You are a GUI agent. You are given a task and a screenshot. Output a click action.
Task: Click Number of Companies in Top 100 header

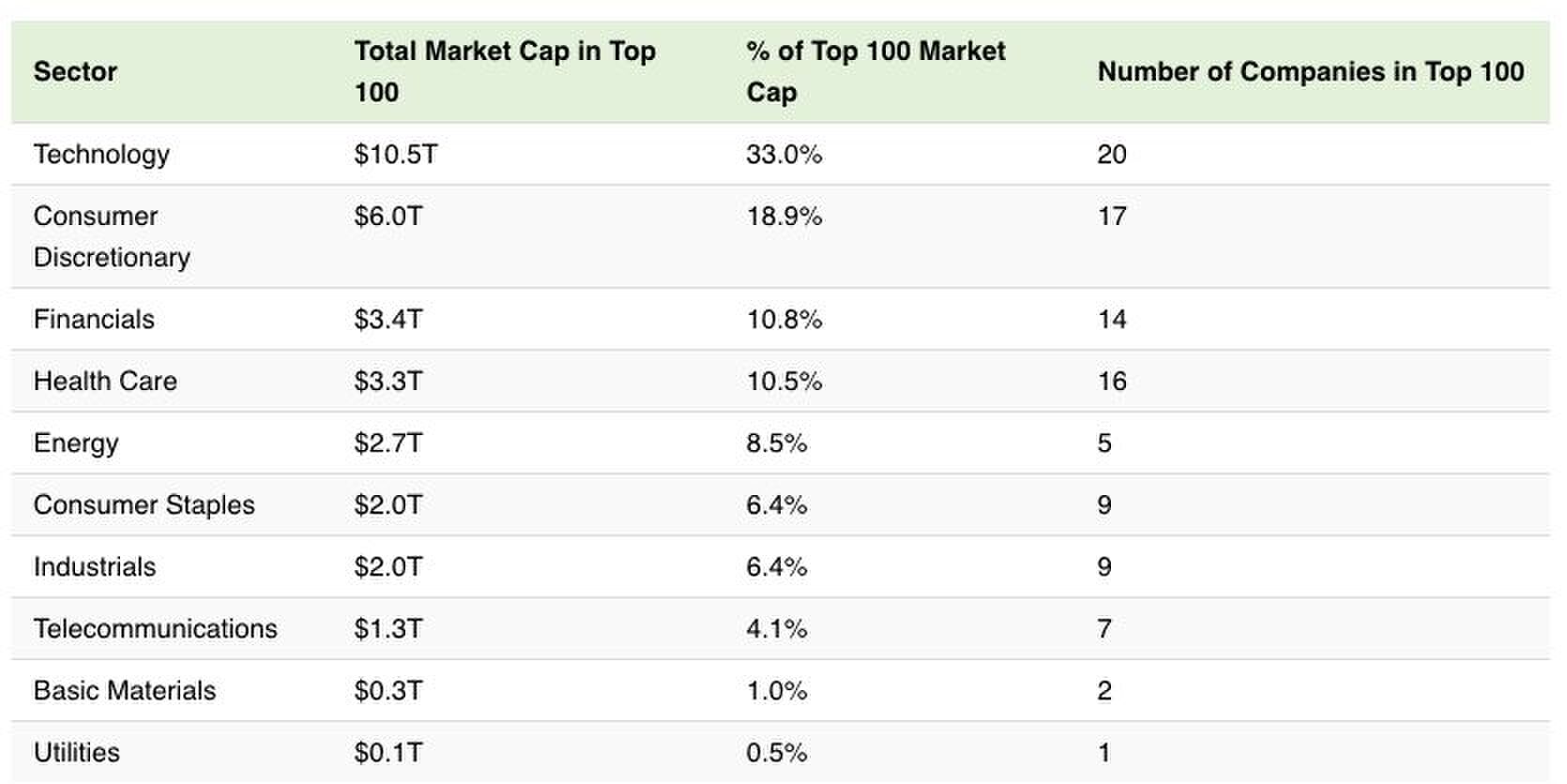[1310, 71]
